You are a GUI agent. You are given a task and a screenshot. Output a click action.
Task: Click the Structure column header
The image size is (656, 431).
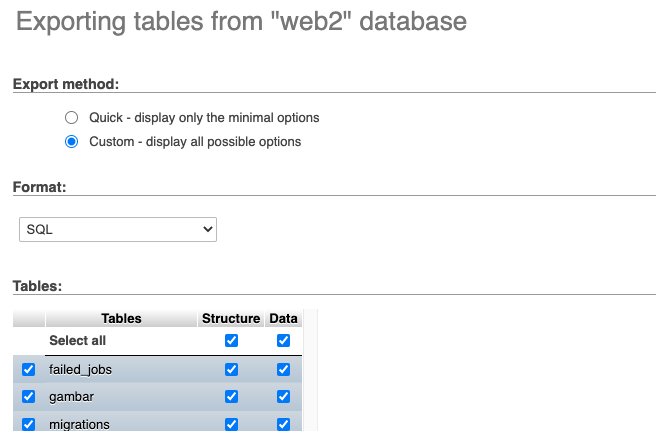pos(231,318)
